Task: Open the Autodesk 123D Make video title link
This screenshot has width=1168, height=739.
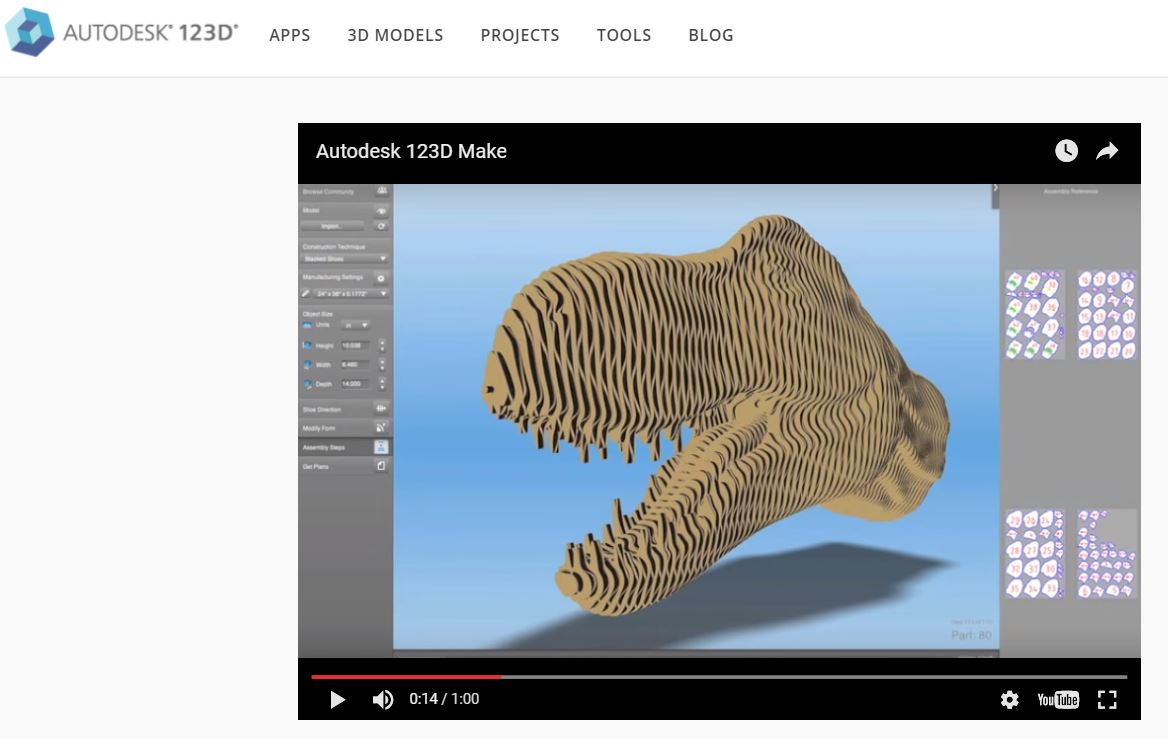Action: click(411, 151)
